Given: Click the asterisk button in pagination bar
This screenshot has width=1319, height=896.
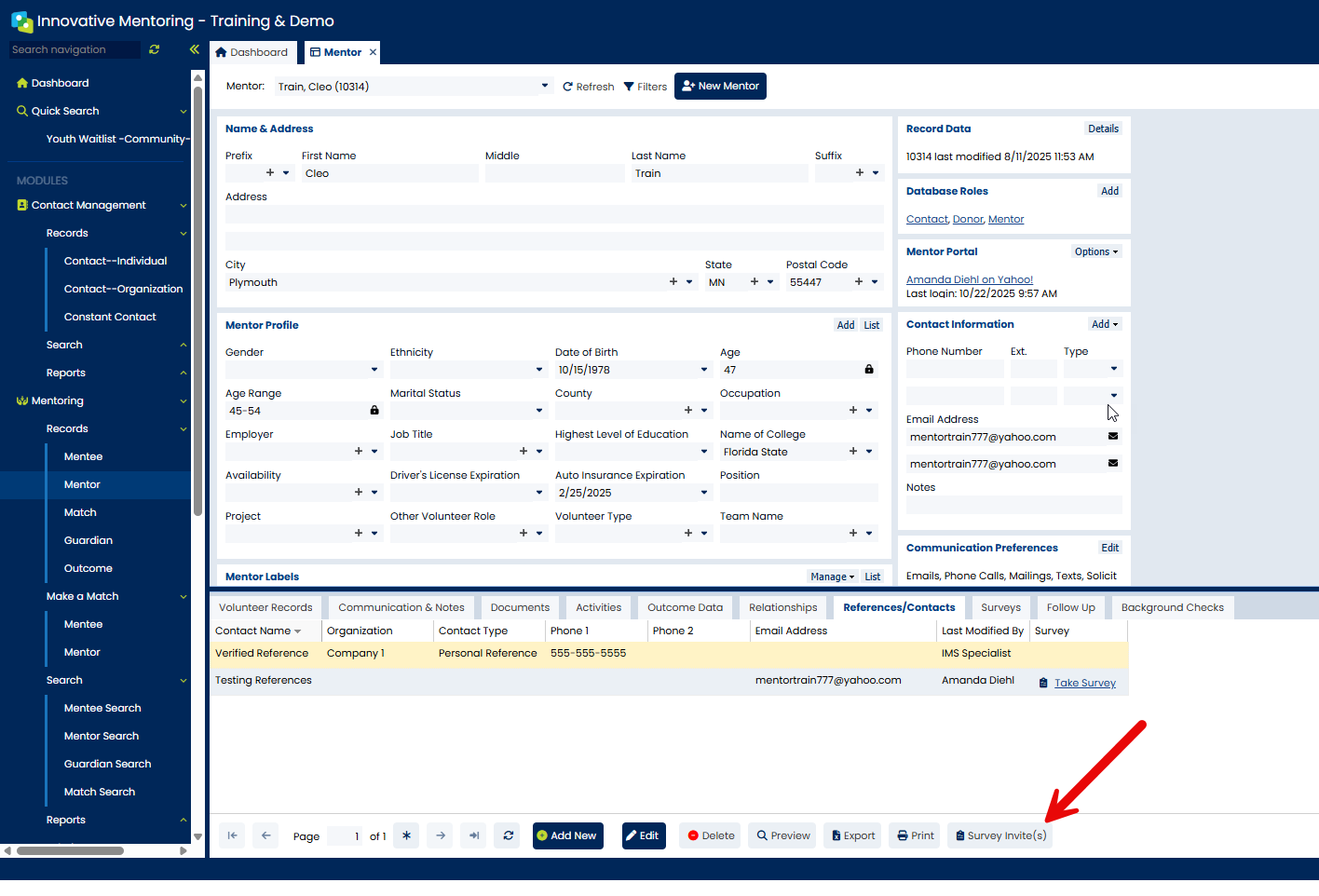Looking at the screenshot, I should tap(407, 835).
